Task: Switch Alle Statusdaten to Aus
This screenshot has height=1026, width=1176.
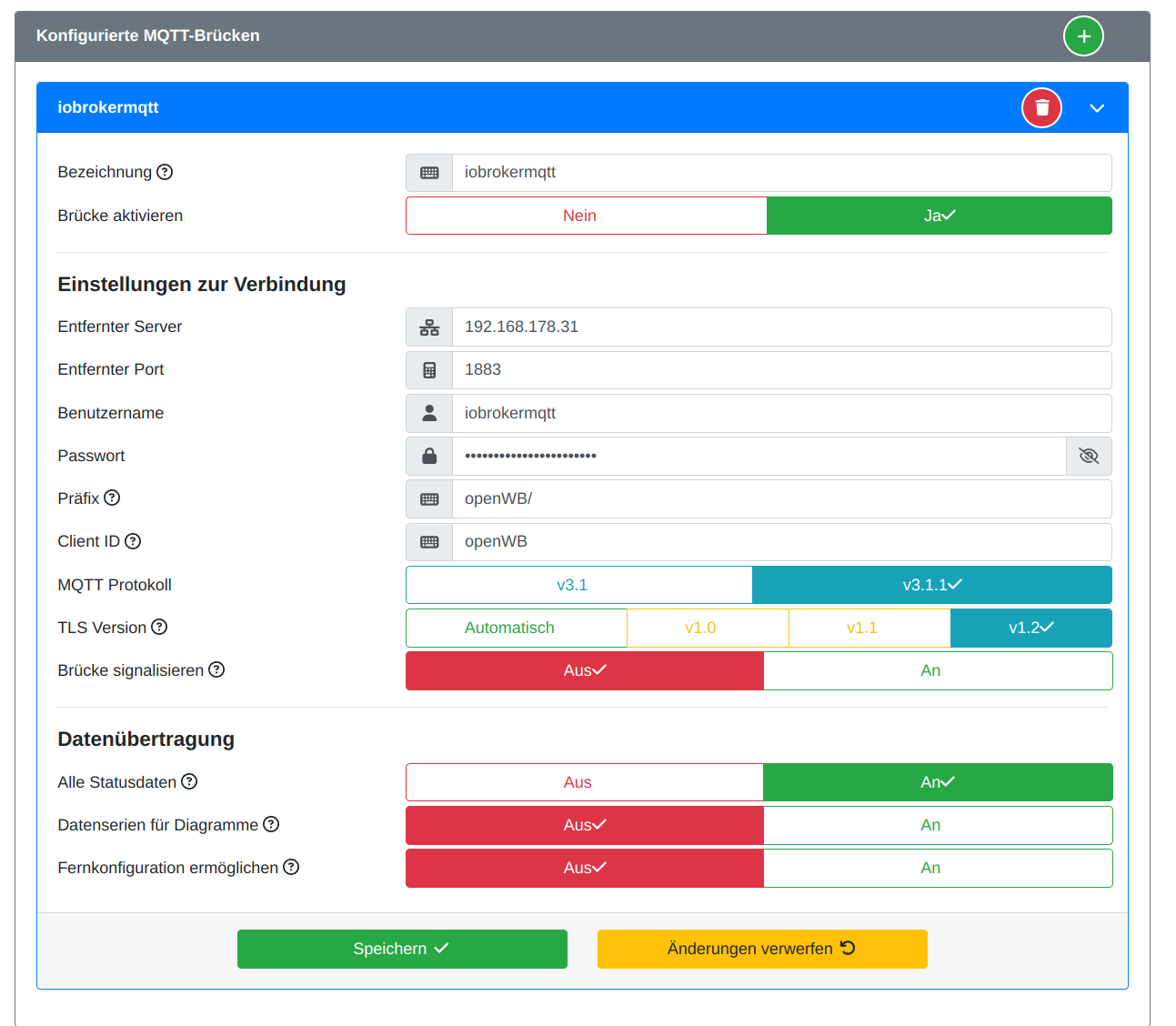Action: coord(585,782)
